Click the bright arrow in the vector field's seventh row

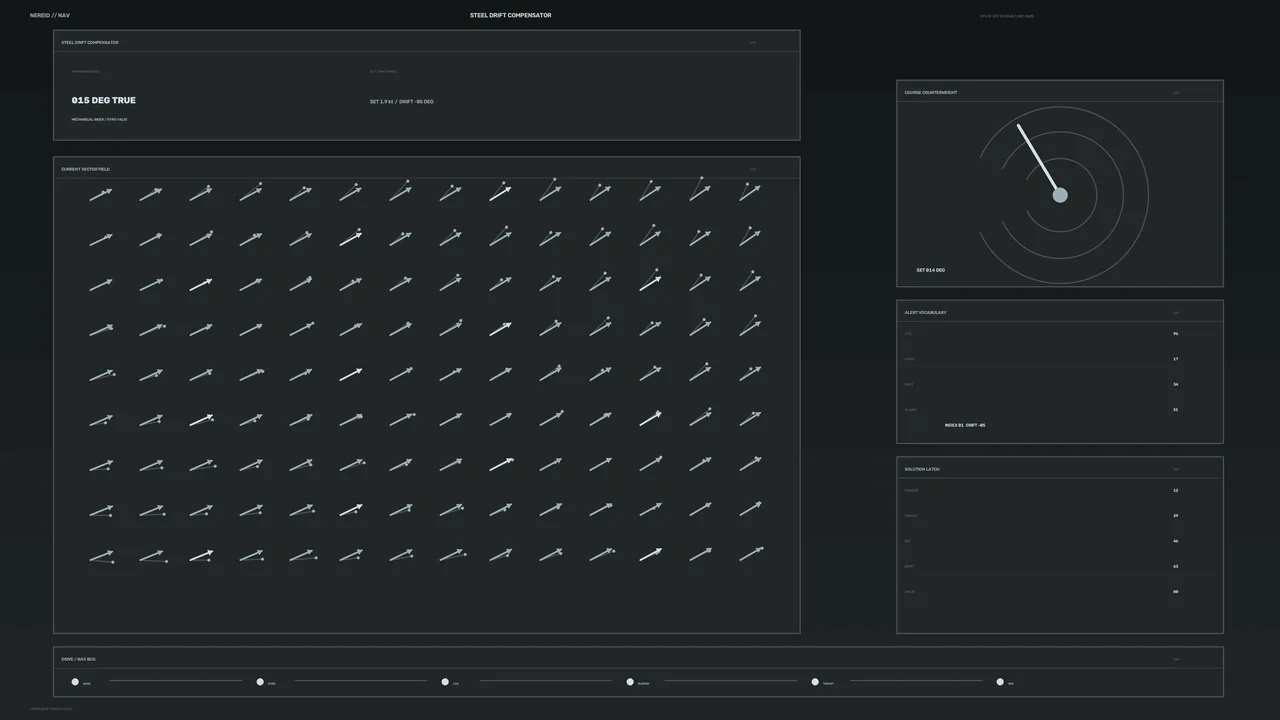click(501, 464)
